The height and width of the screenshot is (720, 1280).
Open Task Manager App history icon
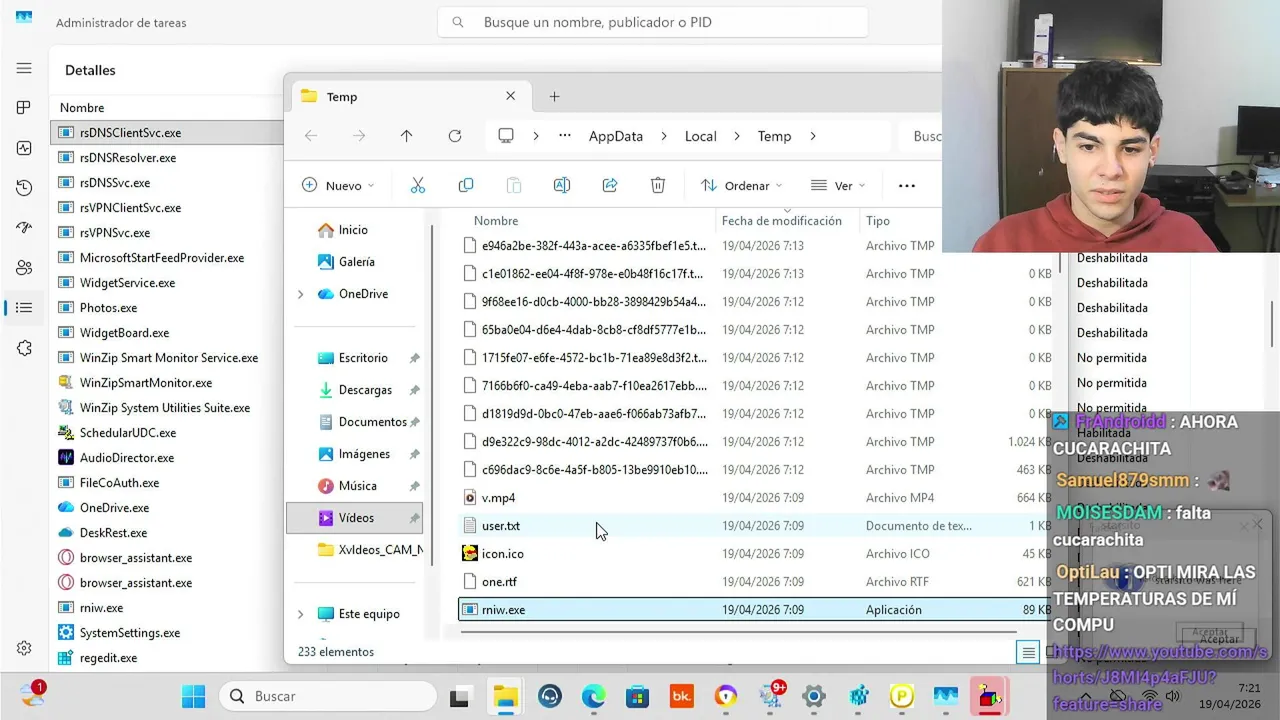[x=24, y=188]
